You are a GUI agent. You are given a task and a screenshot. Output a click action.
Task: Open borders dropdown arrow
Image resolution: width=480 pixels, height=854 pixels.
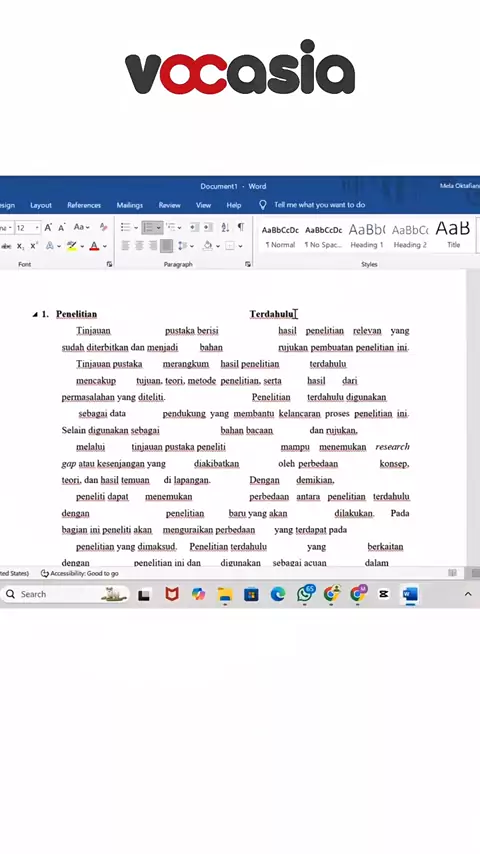click(x=240, y=246)
